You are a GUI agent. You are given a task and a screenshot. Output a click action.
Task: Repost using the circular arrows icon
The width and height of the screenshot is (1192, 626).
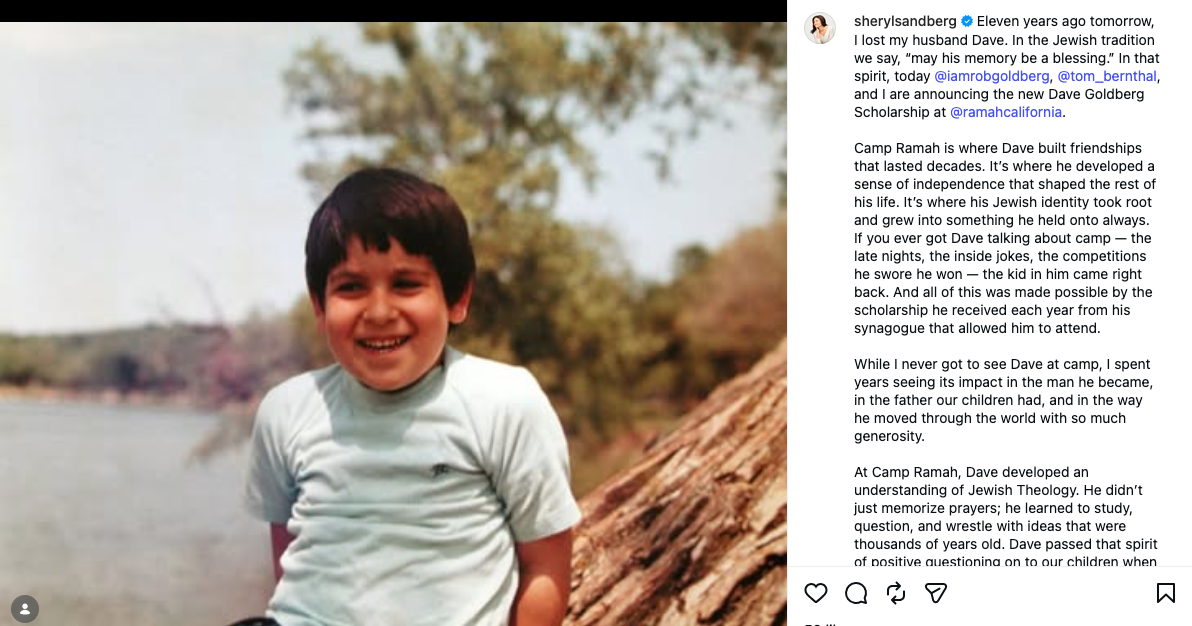tap(896, 593)
